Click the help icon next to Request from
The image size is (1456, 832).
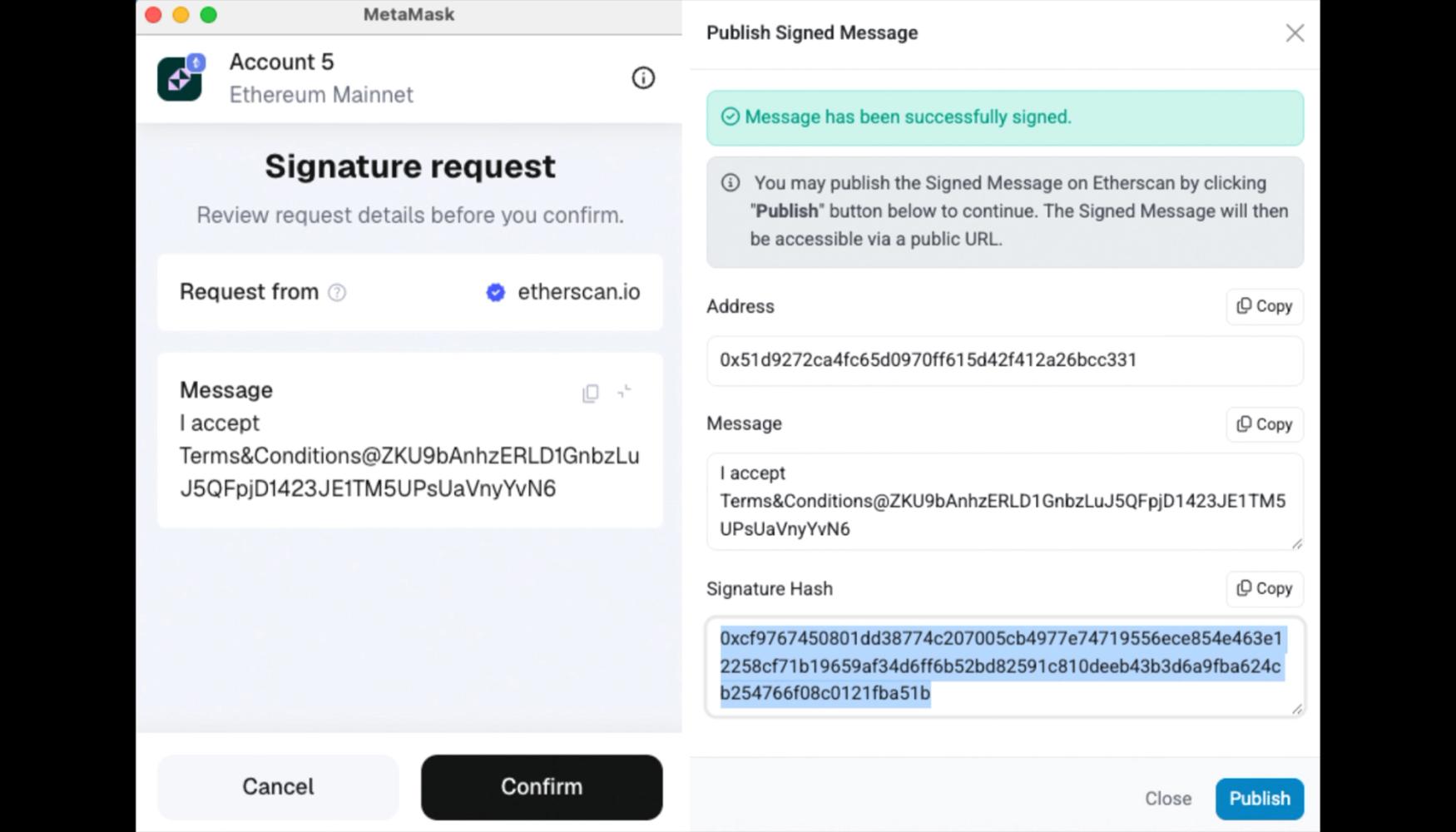pos(337,292)
